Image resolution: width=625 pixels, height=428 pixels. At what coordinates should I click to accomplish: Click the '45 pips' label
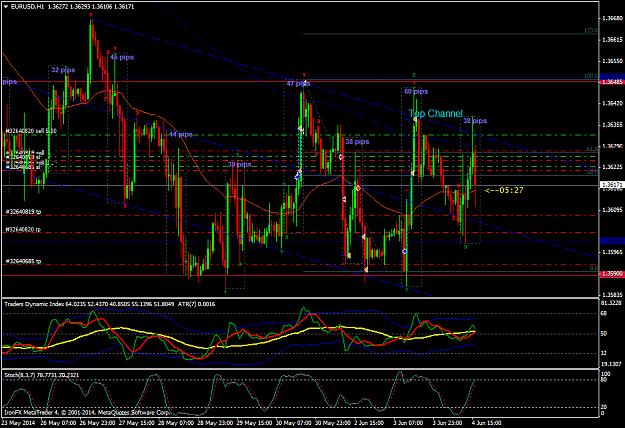[122, 57]
